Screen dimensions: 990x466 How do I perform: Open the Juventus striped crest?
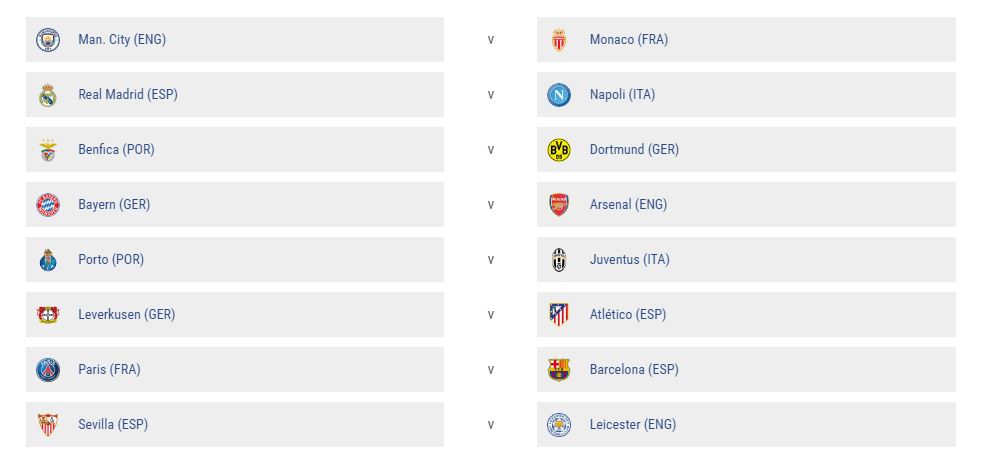559,260
